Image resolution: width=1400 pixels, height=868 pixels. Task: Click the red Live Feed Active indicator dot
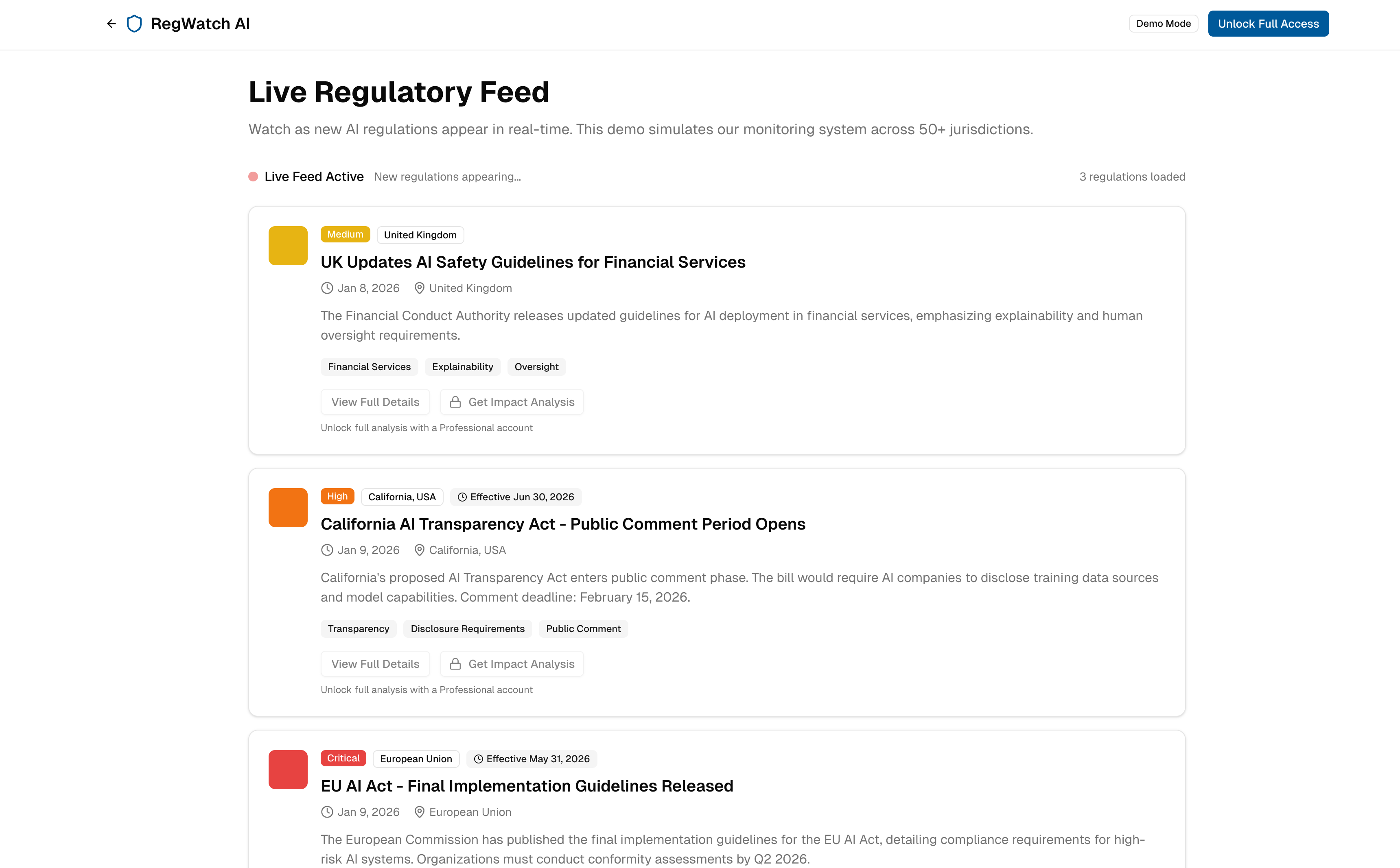click(x=253, y=176)
